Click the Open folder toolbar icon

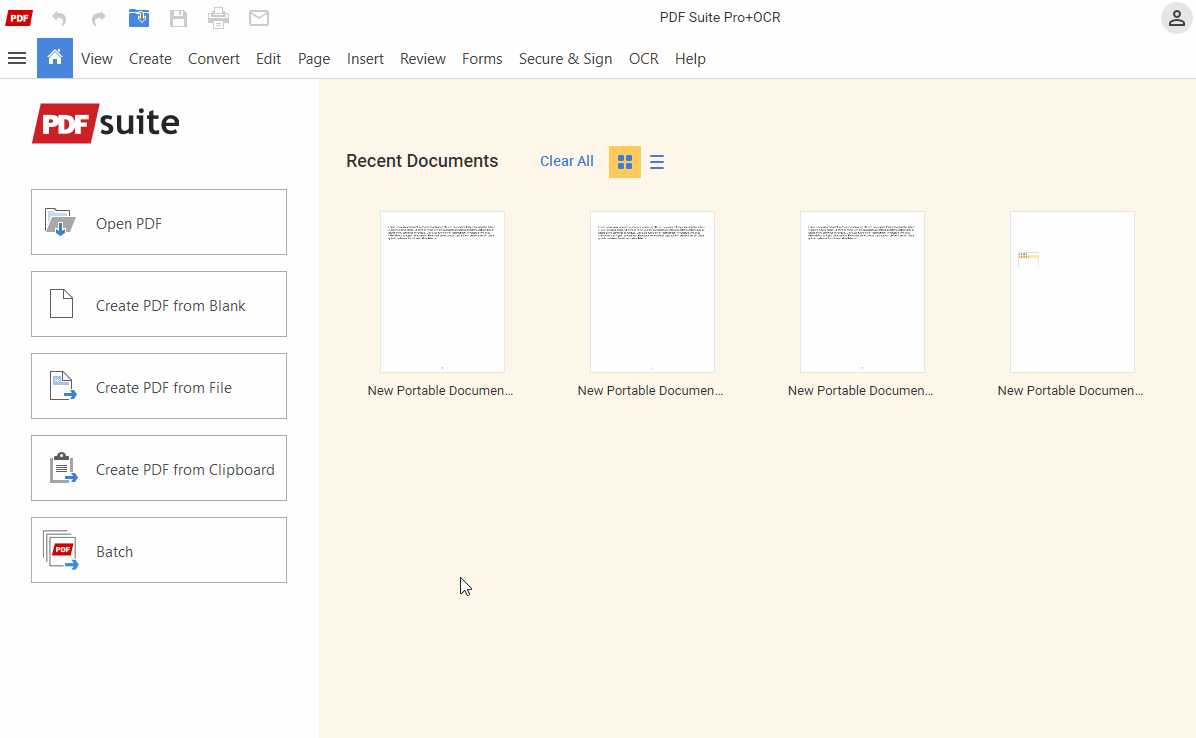(x=139, y=18)
